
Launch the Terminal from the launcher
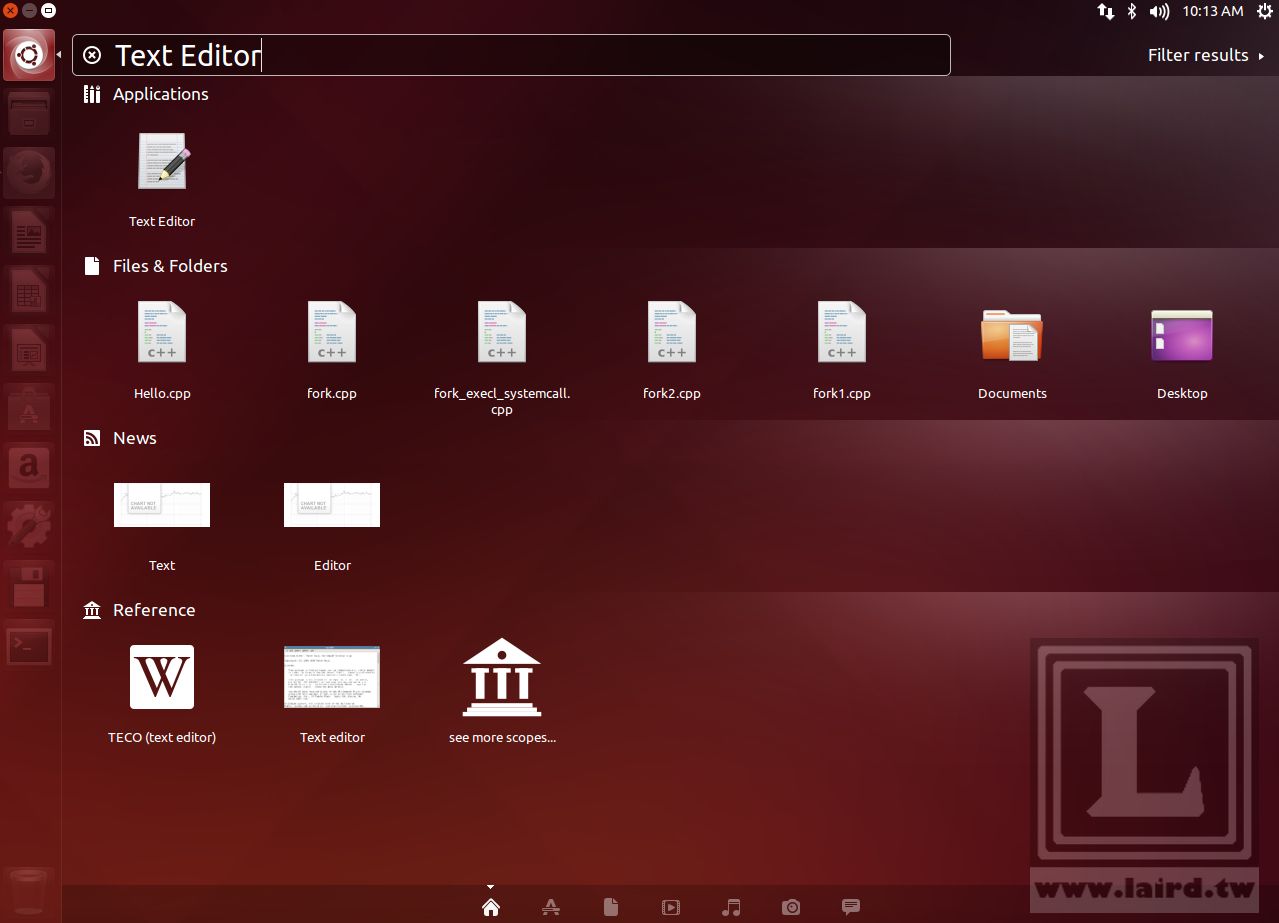coord(29,646)
